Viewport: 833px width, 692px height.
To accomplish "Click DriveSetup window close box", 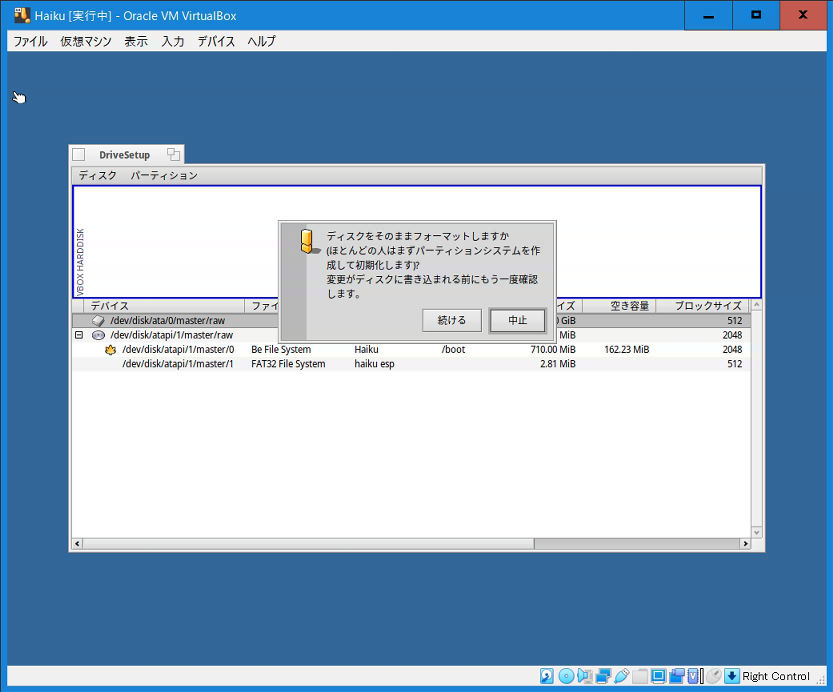I will 79,155.
